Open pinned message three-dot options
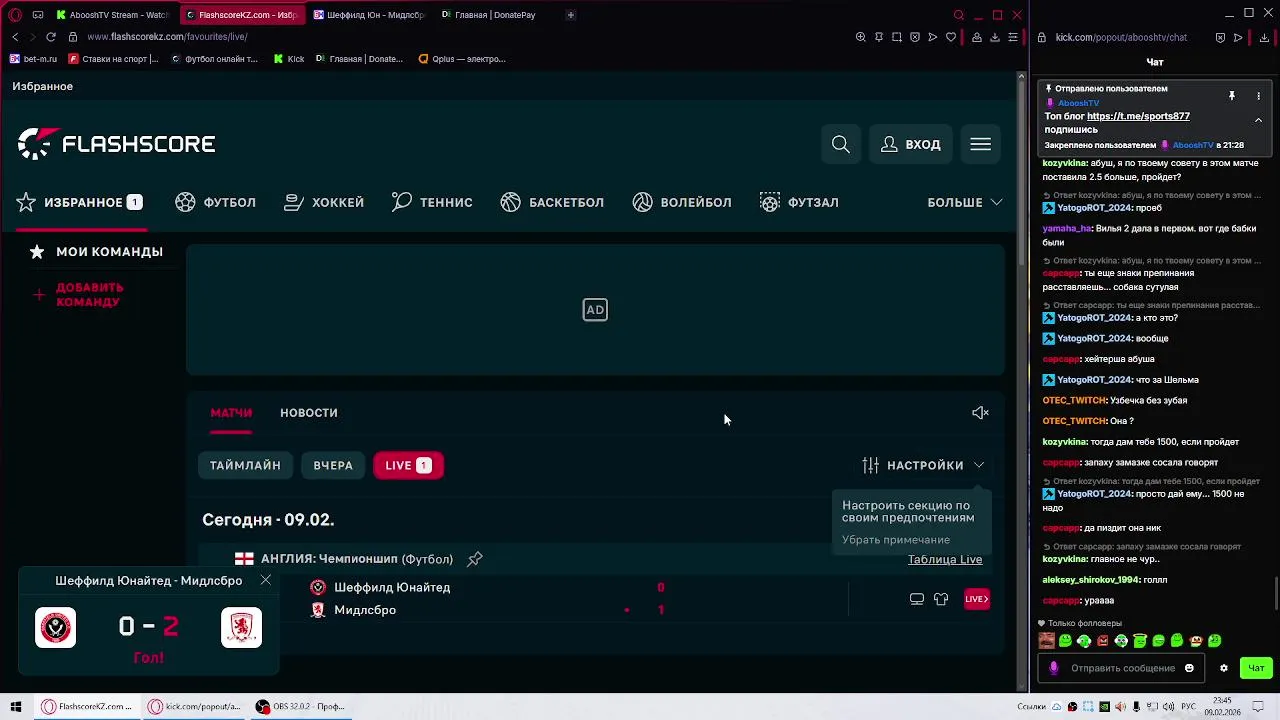Viewport: 1280px width, 720px height. (x=1259, y=96)
